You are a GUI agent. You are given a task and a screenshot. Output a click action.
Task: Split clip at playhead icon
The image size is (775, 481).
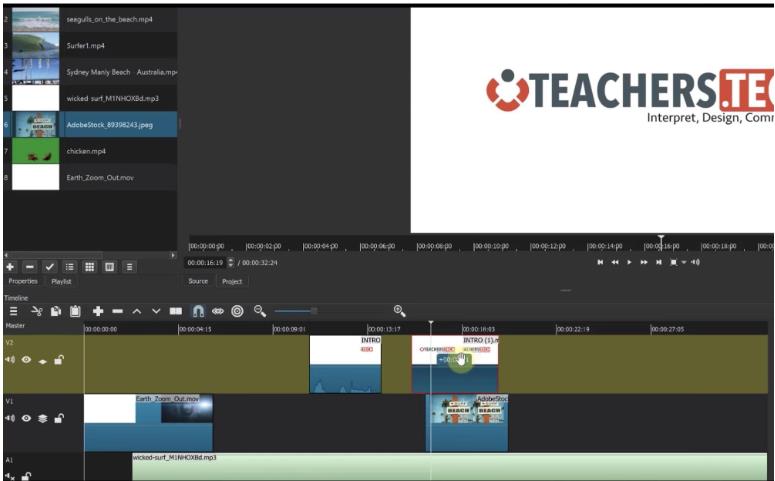tap(176, 311)
